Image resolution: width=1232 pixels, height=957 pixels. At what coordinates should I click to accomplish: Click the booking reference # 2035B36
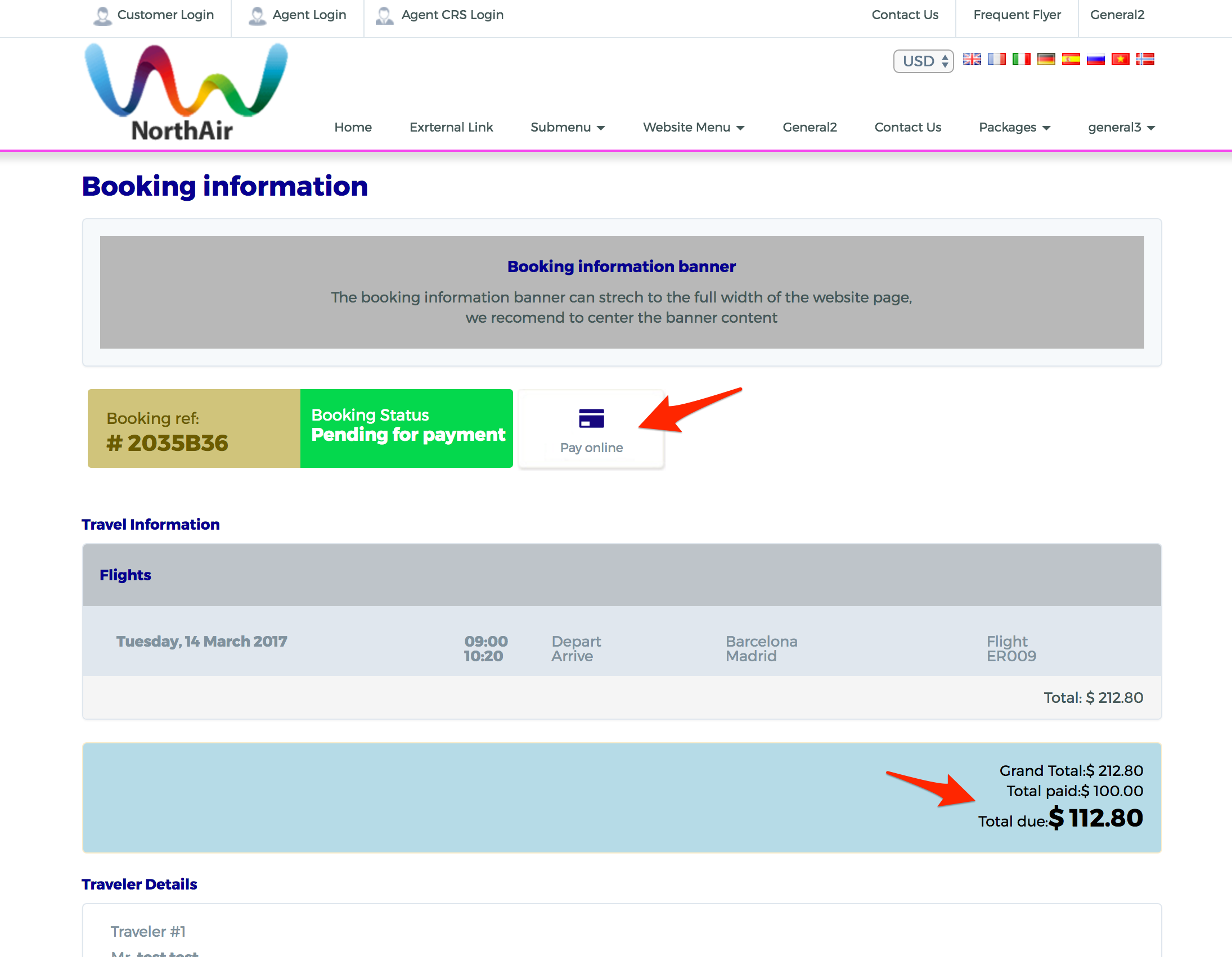coord(167,443)
